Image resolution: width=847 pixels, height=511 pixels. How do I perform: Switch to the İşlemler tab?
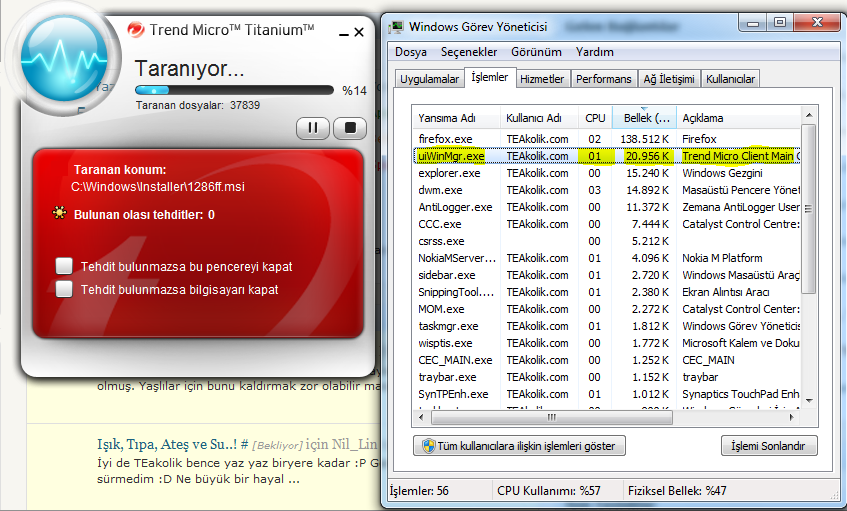click(489, 77)
